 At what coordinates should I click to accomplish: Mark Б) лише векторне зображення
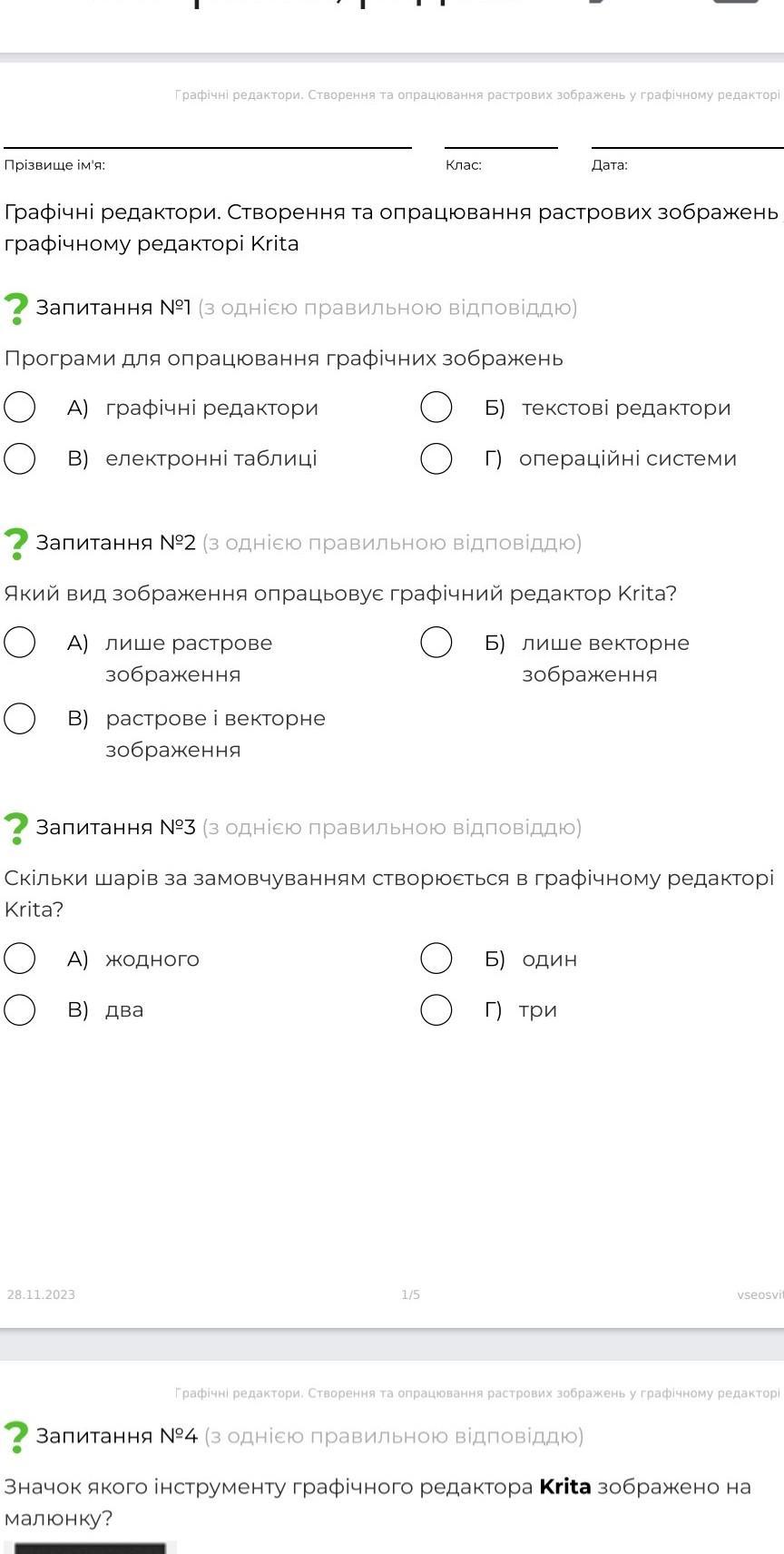click(436, 642)
